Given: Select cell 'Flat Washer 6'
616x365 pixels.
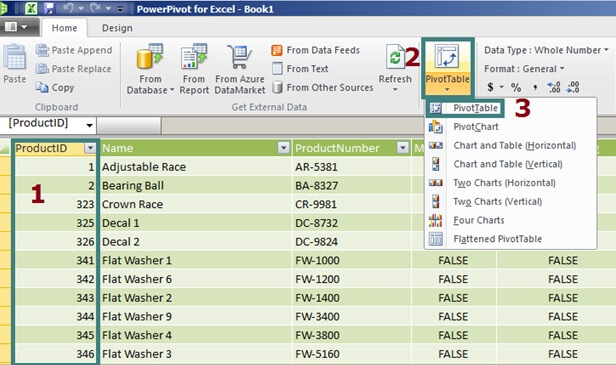Looking at the screenshot, I should (x=196, y=279).
